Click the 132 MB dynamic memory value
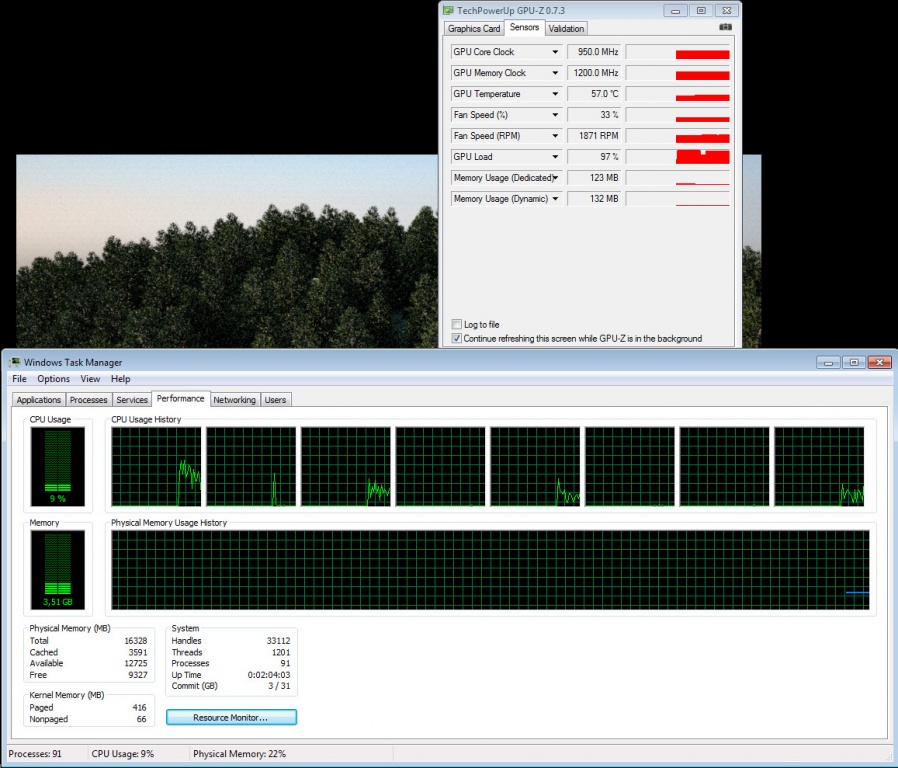Image resolution: width=898 pixels, height=768 pixels. point(594,199)
